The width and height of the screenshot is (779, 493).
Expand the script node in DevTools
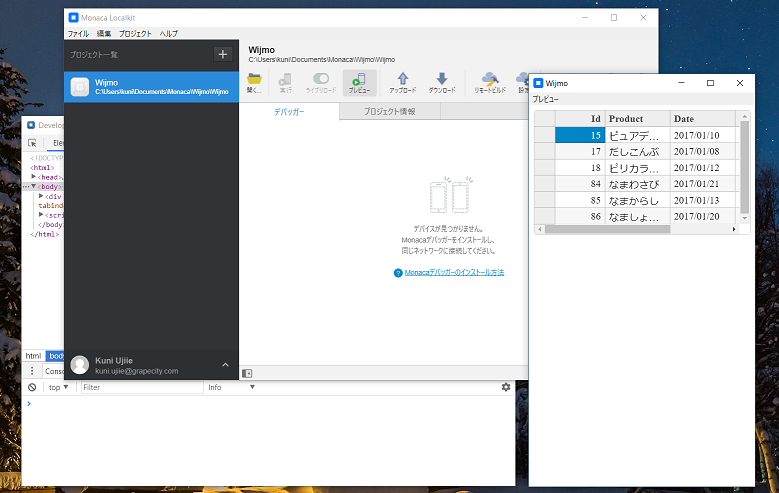[41, 215]
